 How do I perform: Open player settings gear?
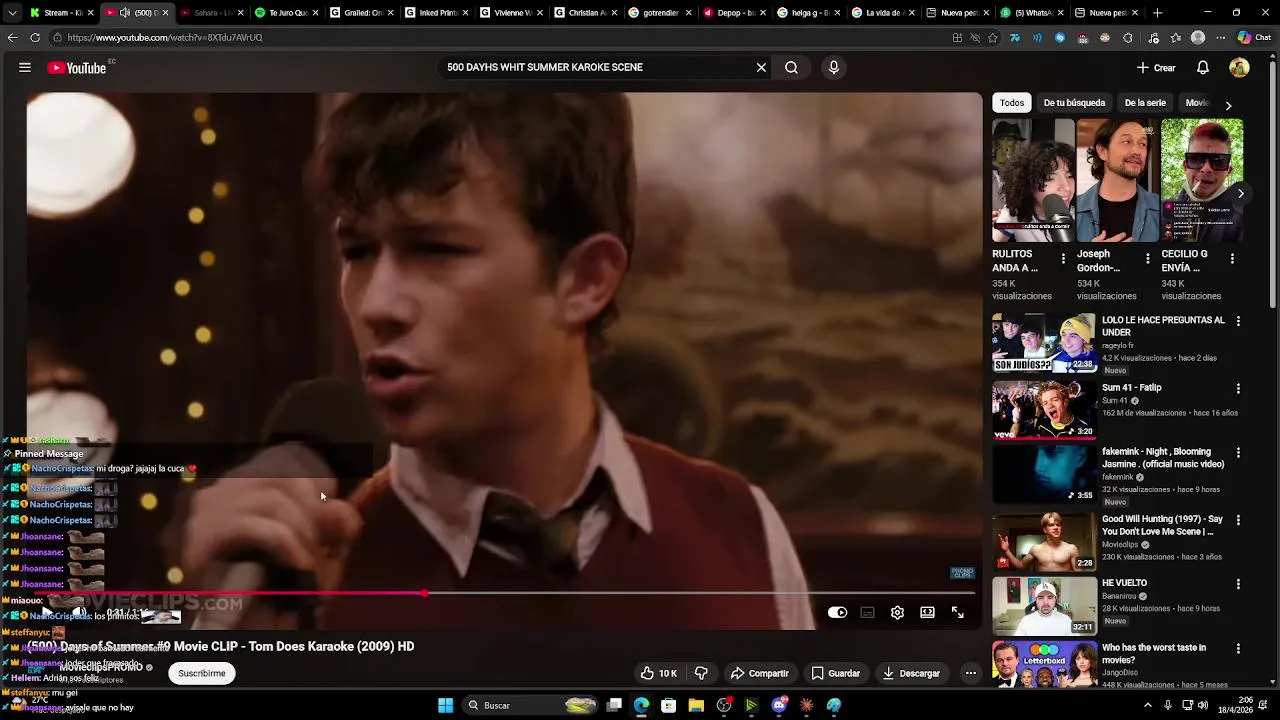pyautogui.click(x=897, y=613)
